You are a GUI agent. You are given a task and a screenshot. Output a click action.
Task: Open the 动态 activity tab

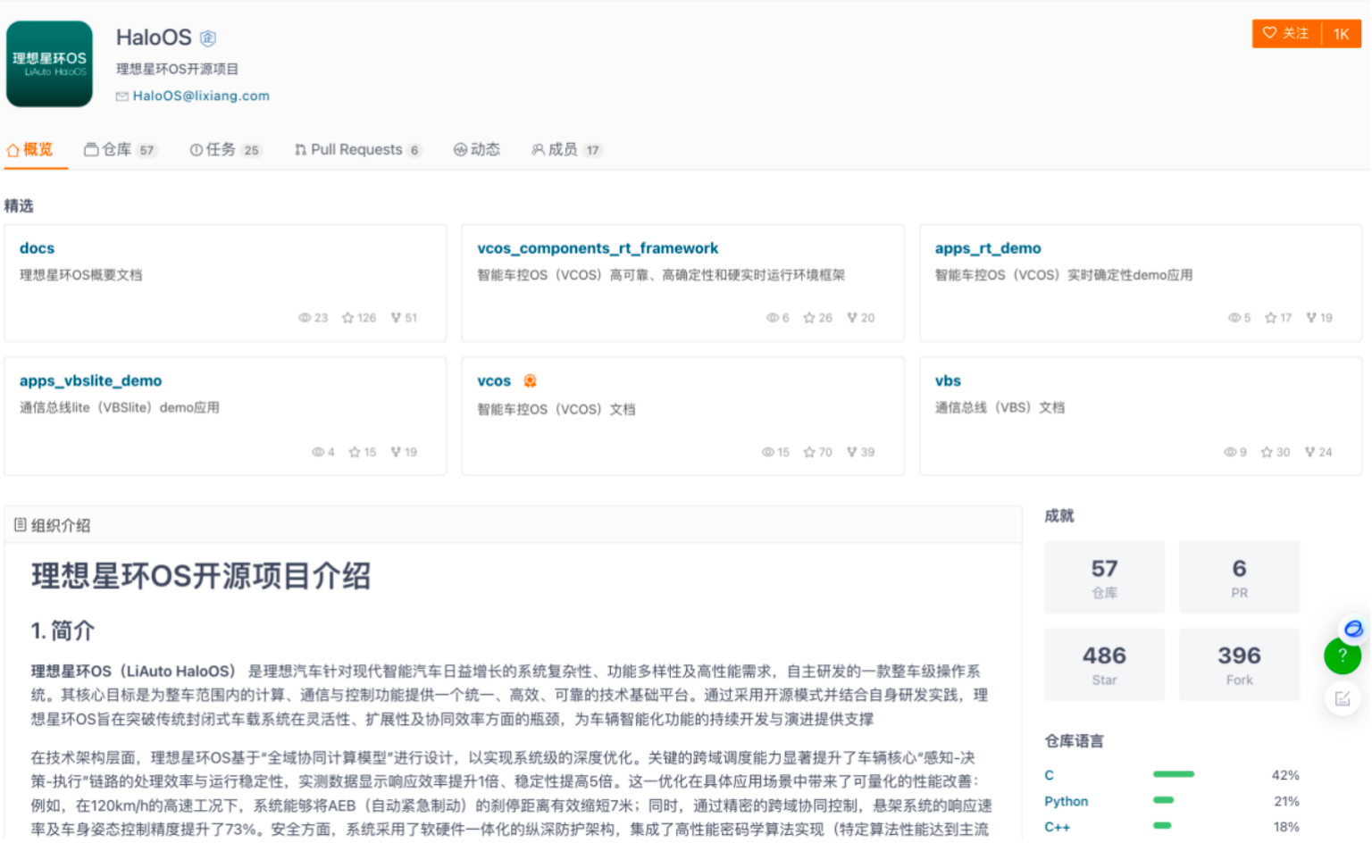click(x=477, y=149)
